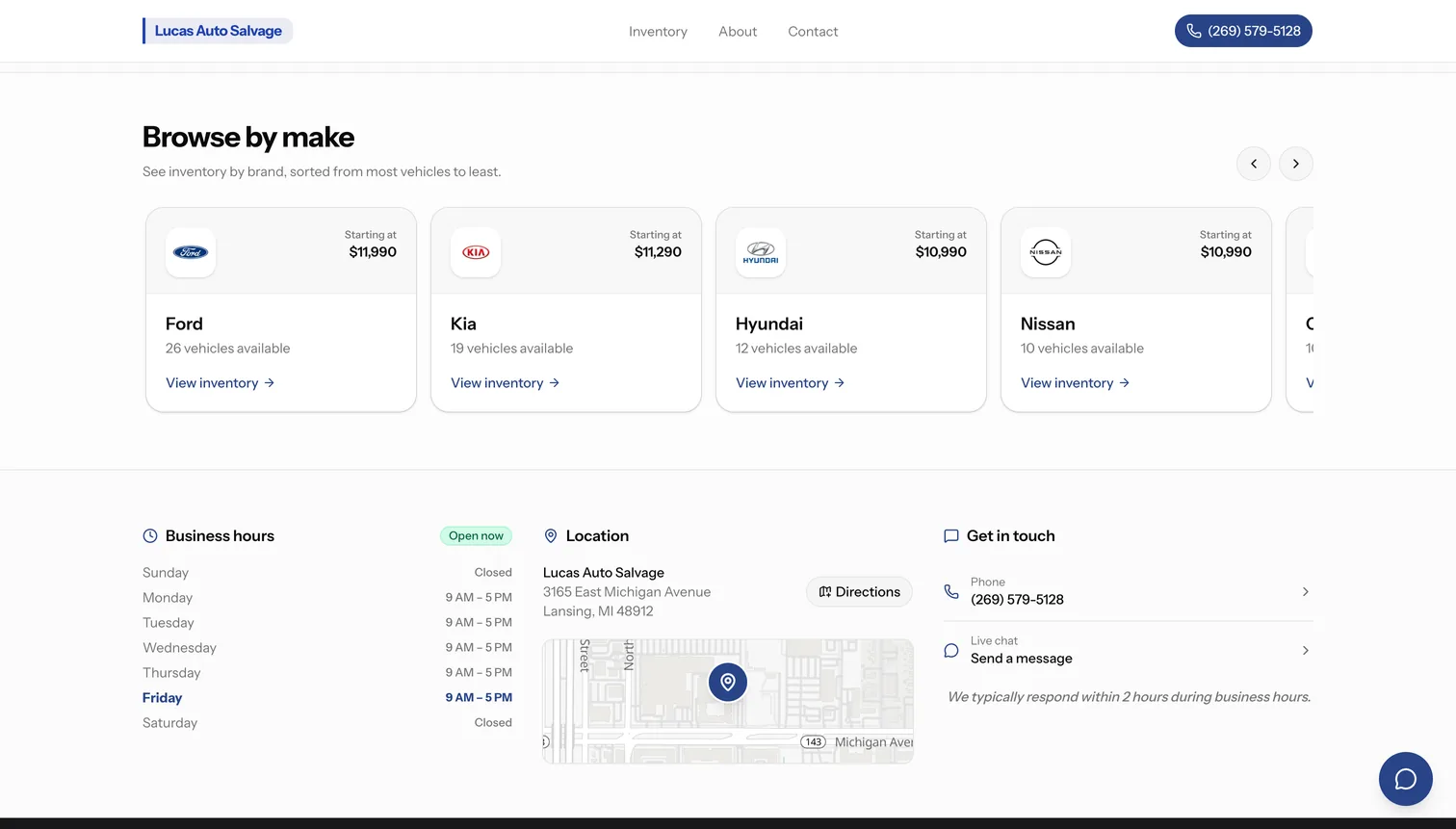Click 'Lansing, MI 48912' address line
The width and height of the screenshot is (1456, 829).
(598, 611)
